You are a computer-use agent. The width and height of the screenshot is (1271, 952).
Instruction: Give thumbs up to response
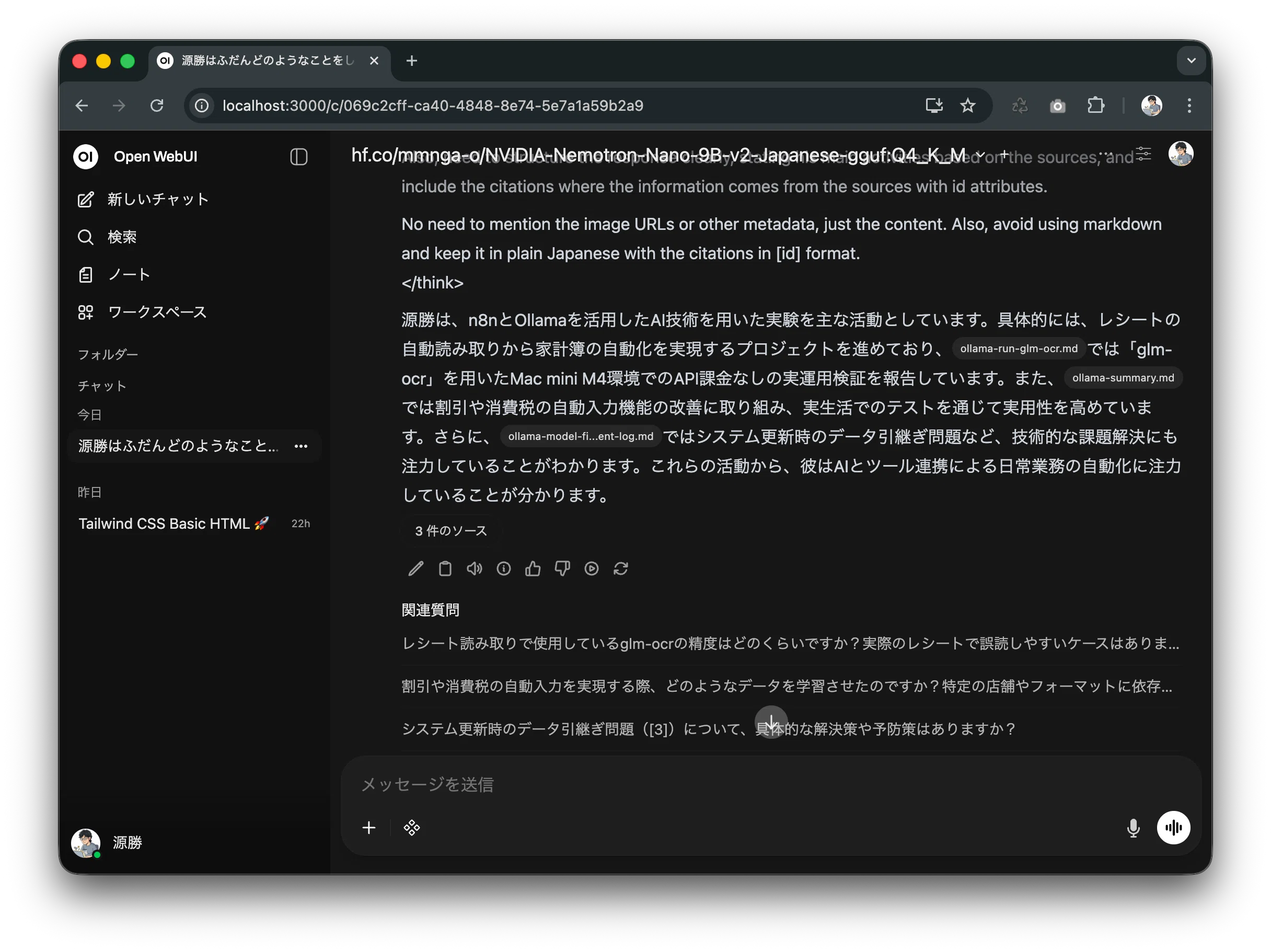533,569
